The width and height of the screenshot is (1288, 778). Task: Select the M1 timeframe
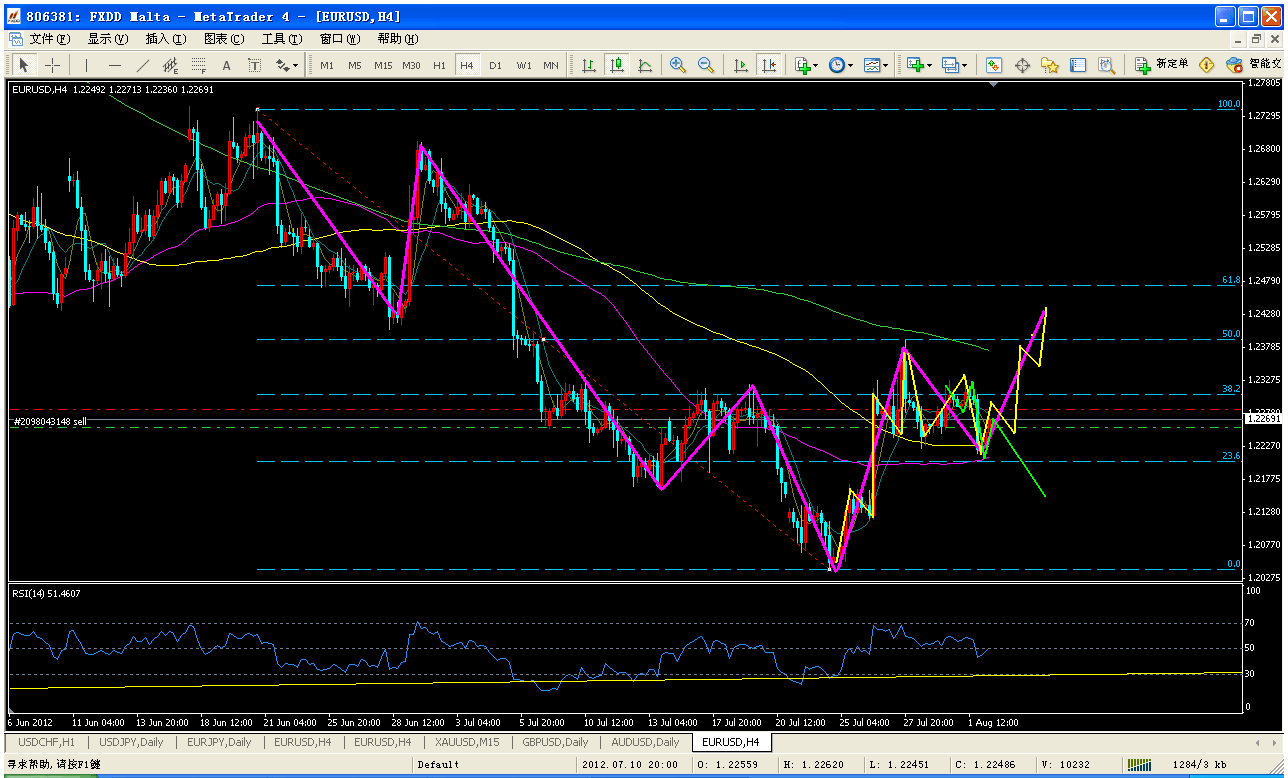pos(327,65)
